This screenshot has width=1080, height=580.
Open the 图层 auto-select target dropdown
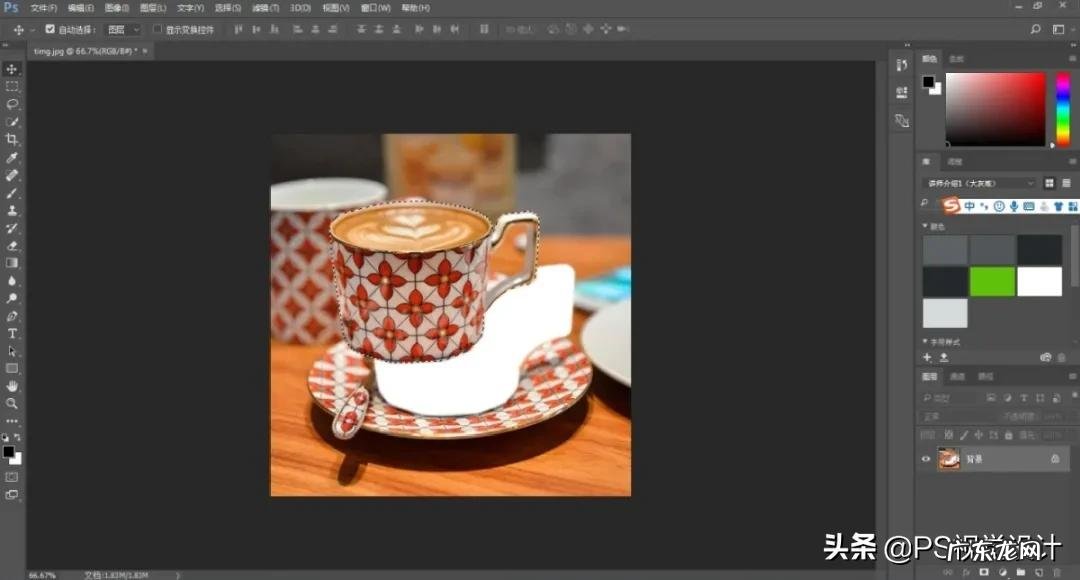123,30
